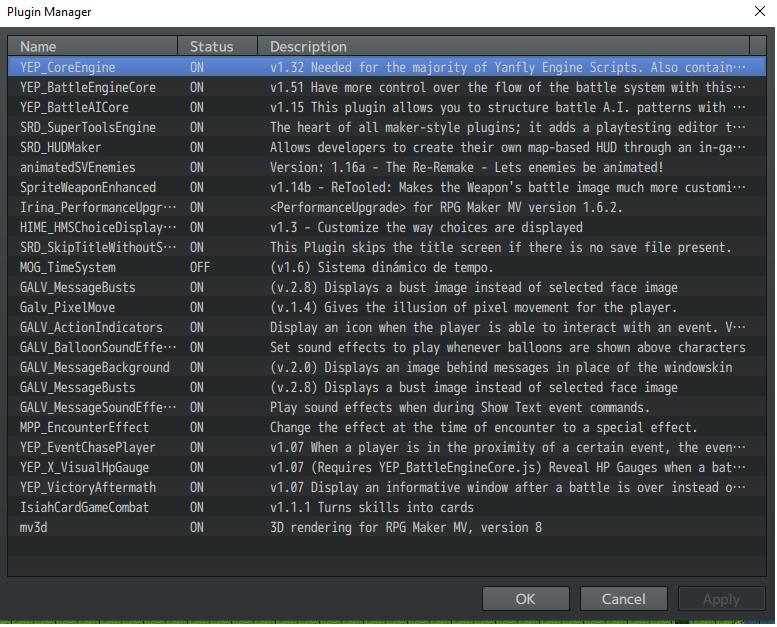Select the SRD_SkipTitleWithoutS… plugin

click(x=387, y=247)
